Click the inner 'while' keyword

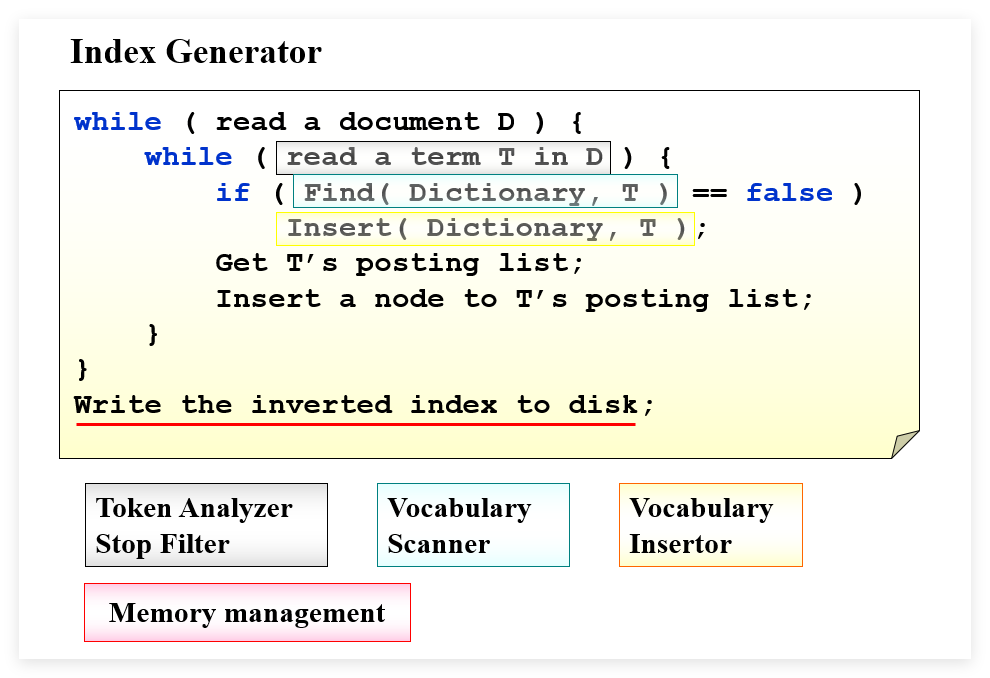[189, 157]
